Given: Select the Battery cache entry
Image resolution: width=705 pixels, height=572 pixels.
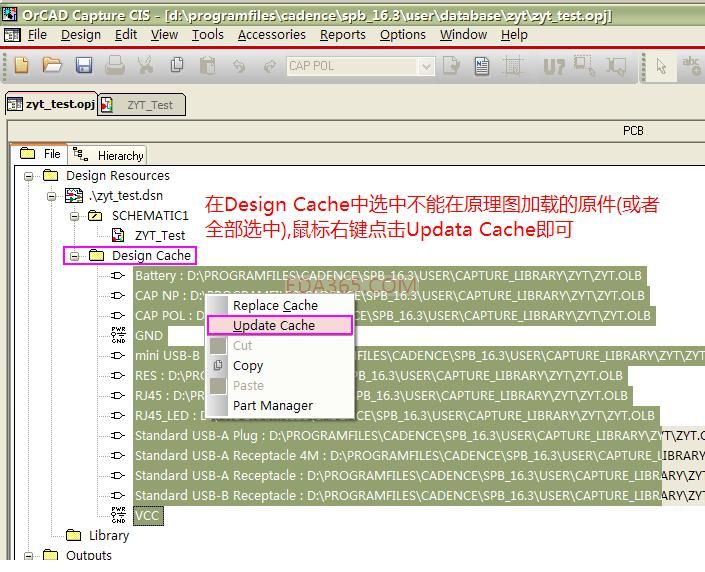Looking at the screenshot, I should [x=388, y=275].
